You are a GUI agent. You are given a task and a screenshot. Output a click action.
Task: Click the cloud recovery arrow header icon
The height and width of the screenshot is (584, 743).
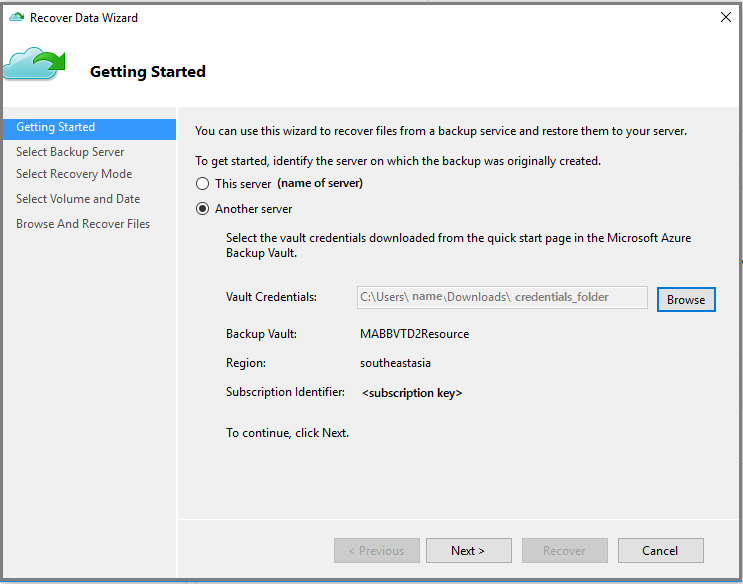click(x=34, y=64)
